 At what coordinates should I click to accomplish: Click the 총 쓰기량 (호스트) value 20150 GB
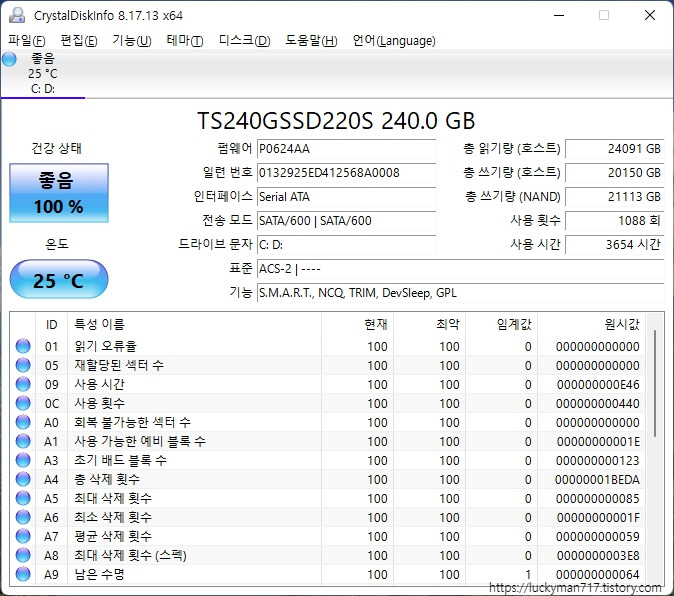(615, 173)
